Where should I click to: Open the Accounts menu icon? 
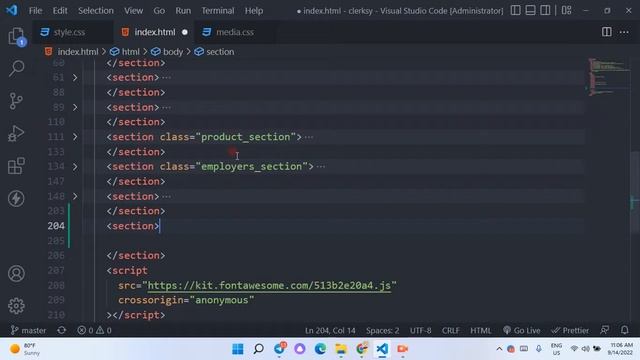16,273
